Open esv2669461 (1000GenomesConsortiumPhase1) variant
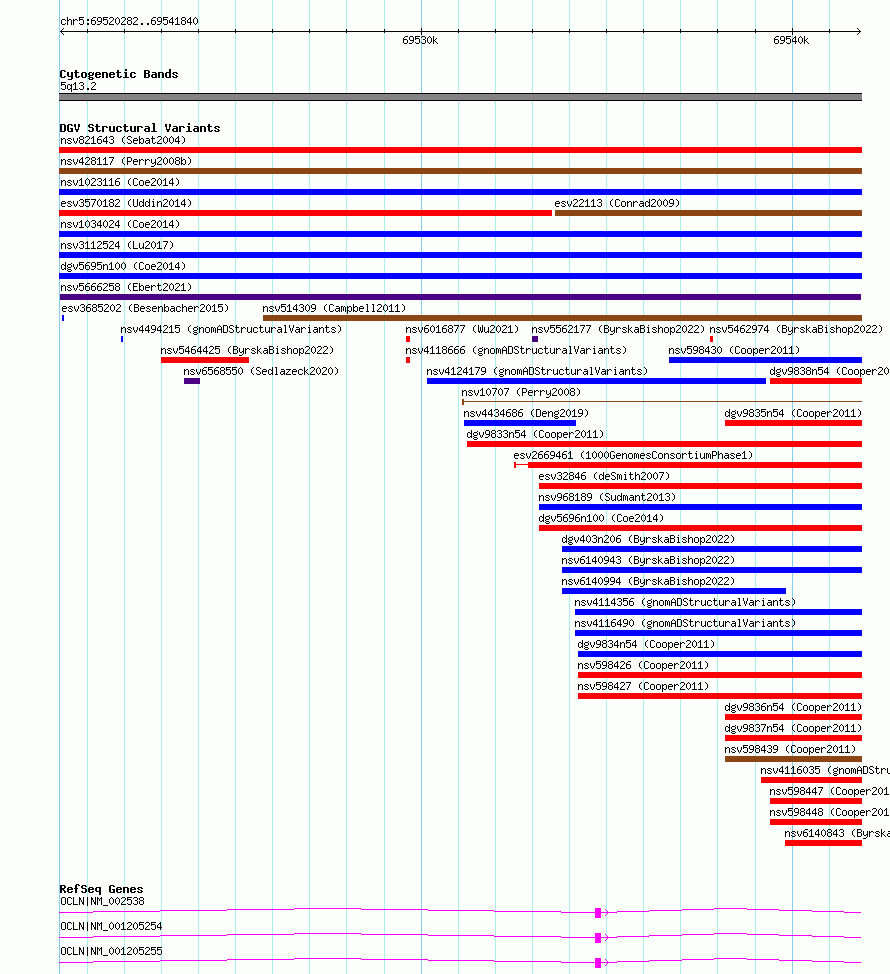The height and width of the screenshot is (974, 890). tap(633, 457)
